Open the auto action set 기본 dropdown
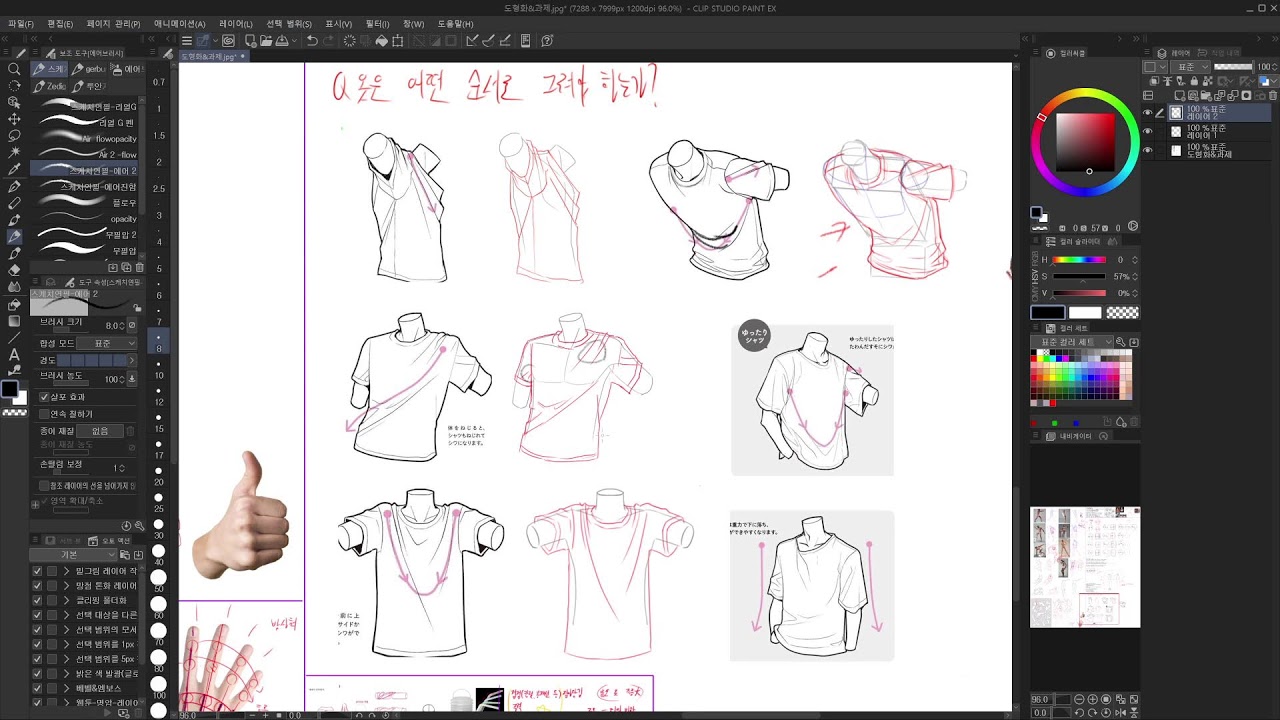The width and height of the screenshot is (1280, 720). (73, 554)
